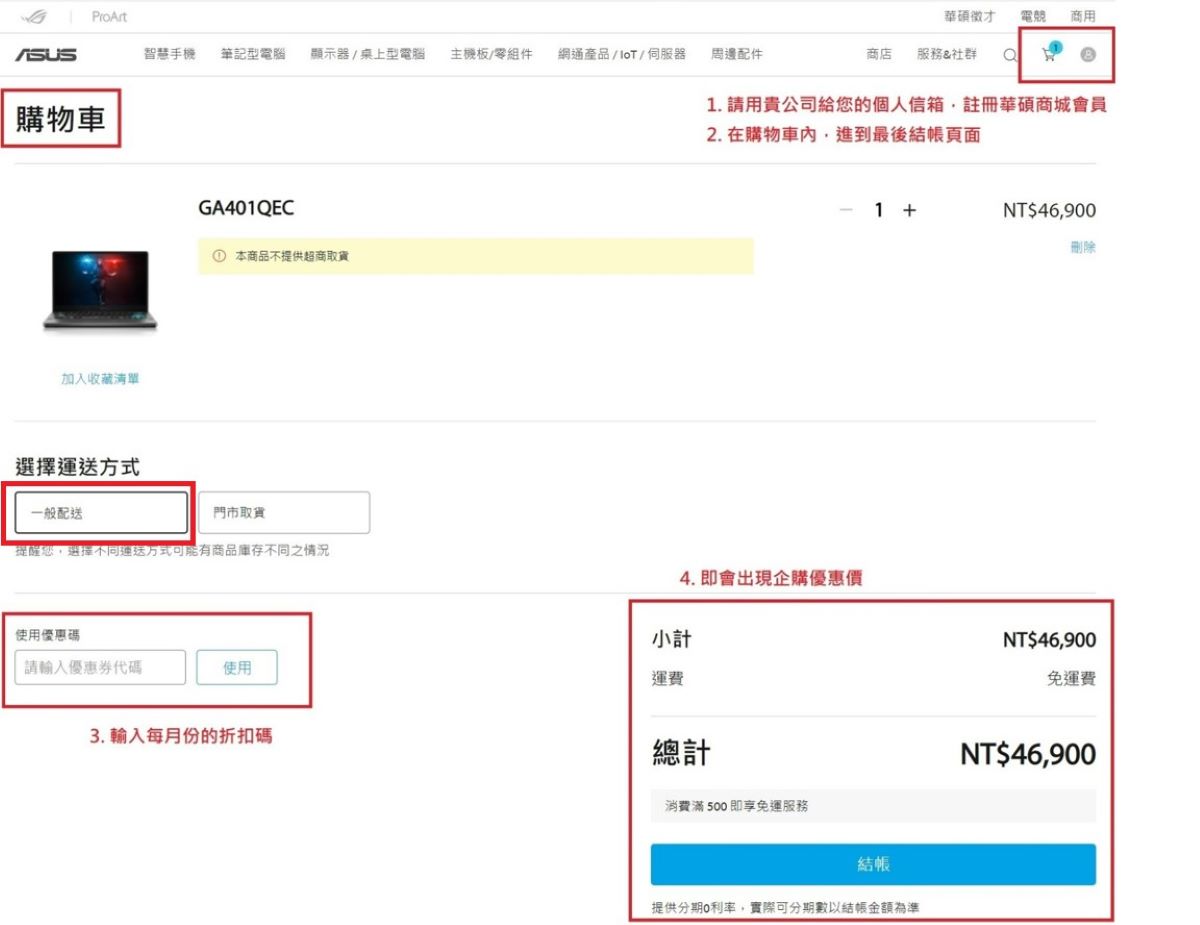
Task: Click the 提供分期0利率 installment note
Action: click(785, 908)
